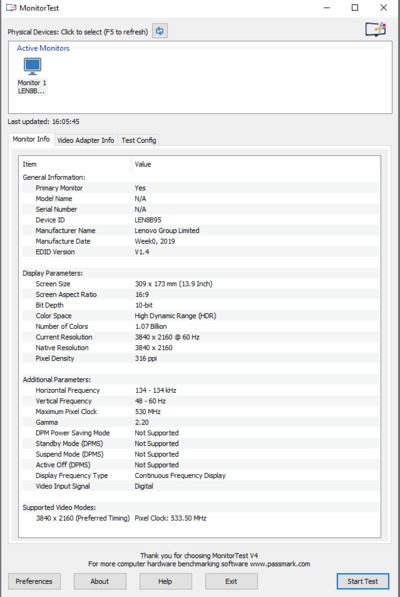The height and width of the screenshot is (597, 400).
Task: Open the Test Config tab
Action: [139, 140]
